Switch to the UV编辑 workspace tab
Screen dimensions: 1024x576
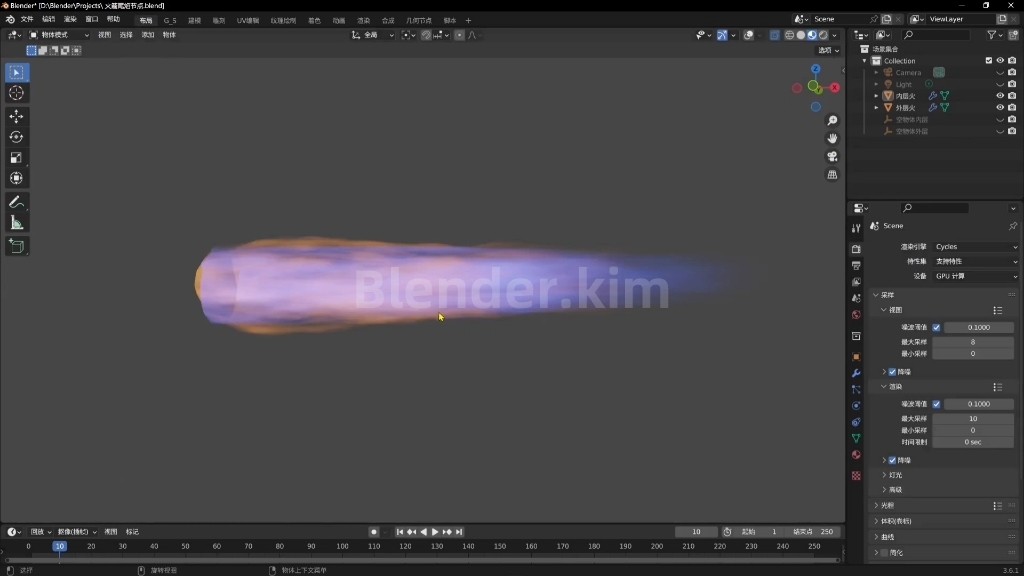point(248,20)
